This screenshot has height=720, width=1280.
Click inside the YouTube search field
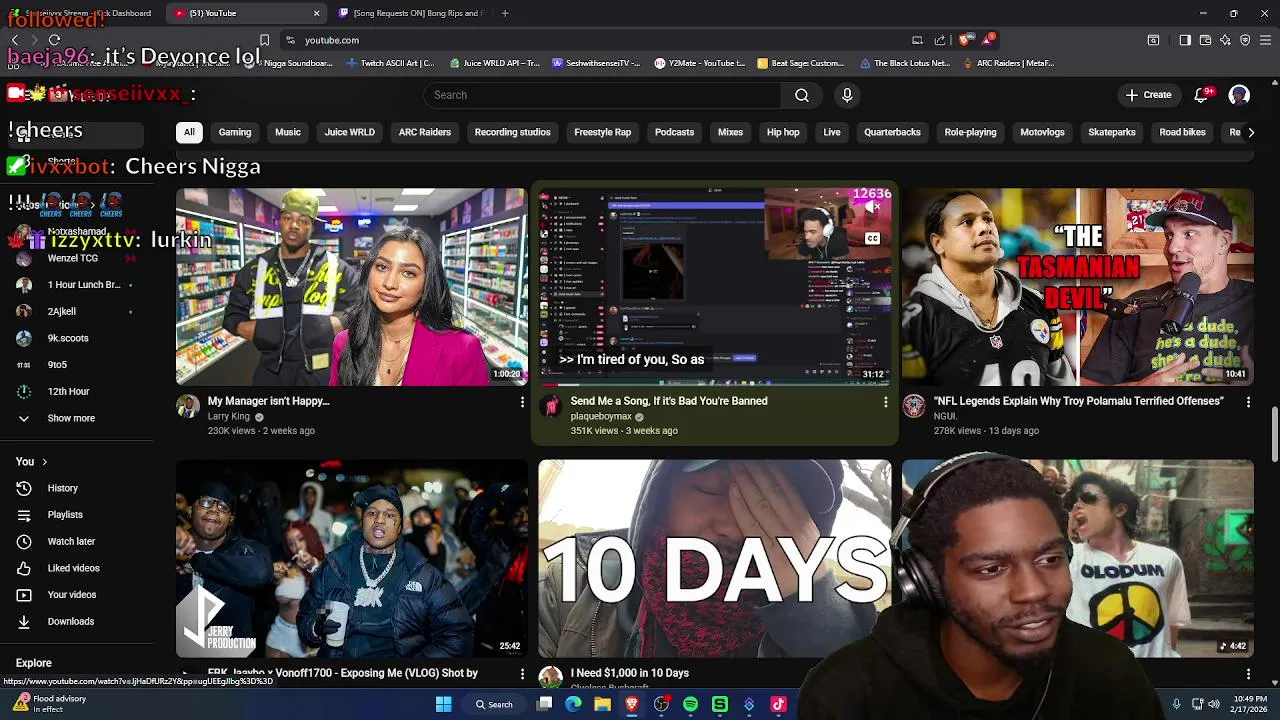click(x=602, y=95)
